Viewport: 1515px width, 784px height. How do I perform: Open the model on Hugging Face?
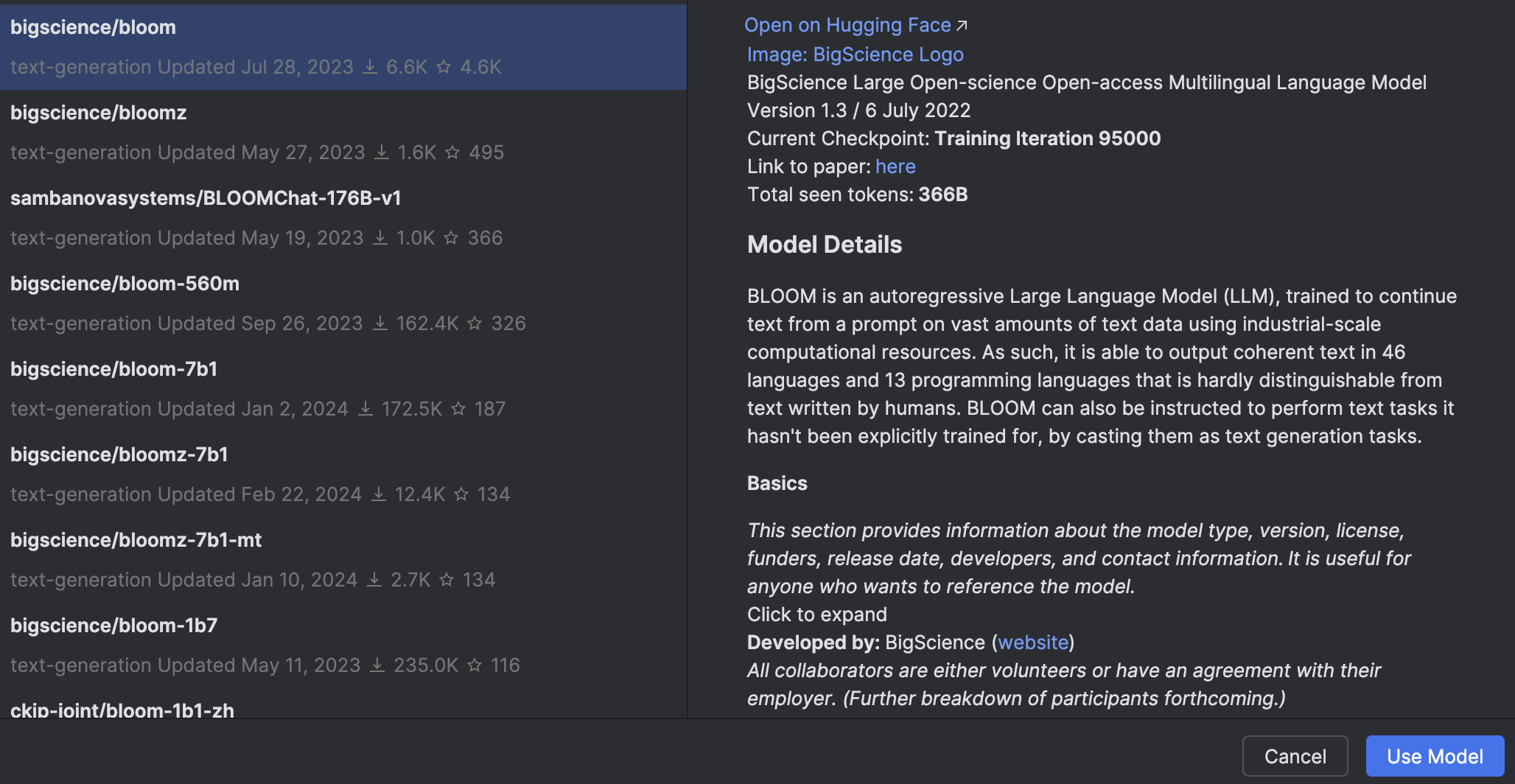coord(847,24)
